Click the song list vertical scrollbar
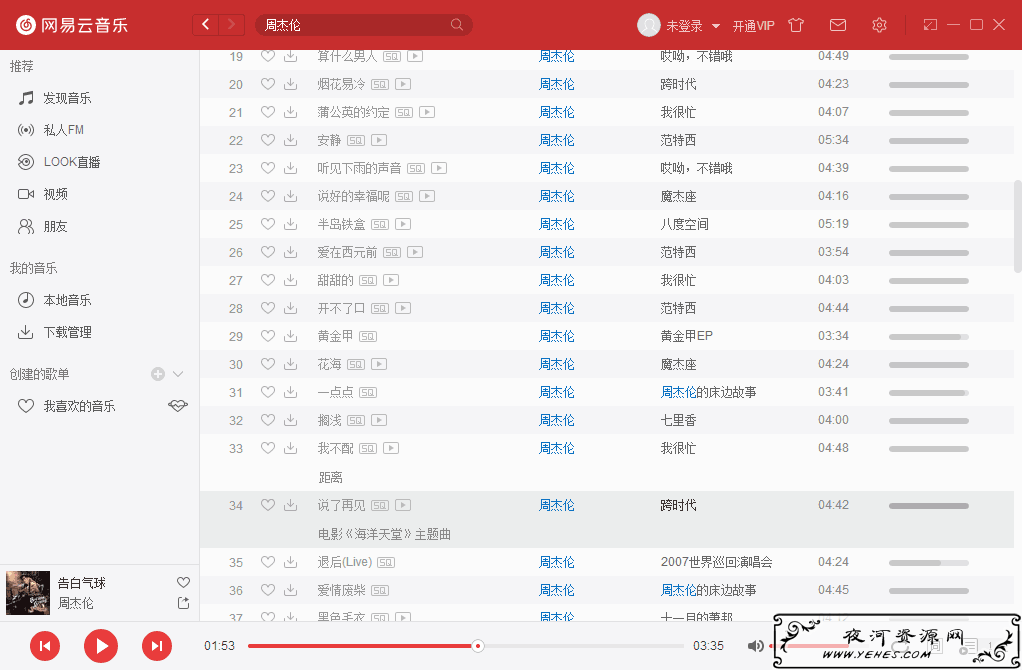Image resolution: width=1022 pixels, height=670 pixels. click(1017, 226)
